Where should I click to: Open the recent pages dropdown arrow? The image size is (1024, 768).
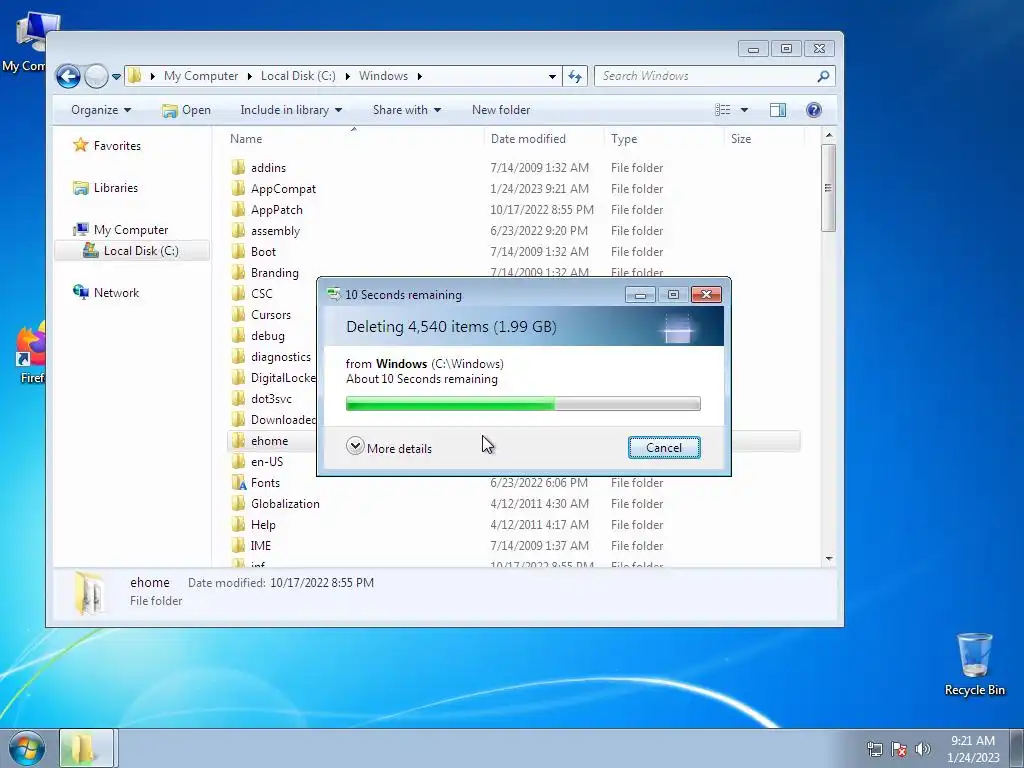point(116,76)
